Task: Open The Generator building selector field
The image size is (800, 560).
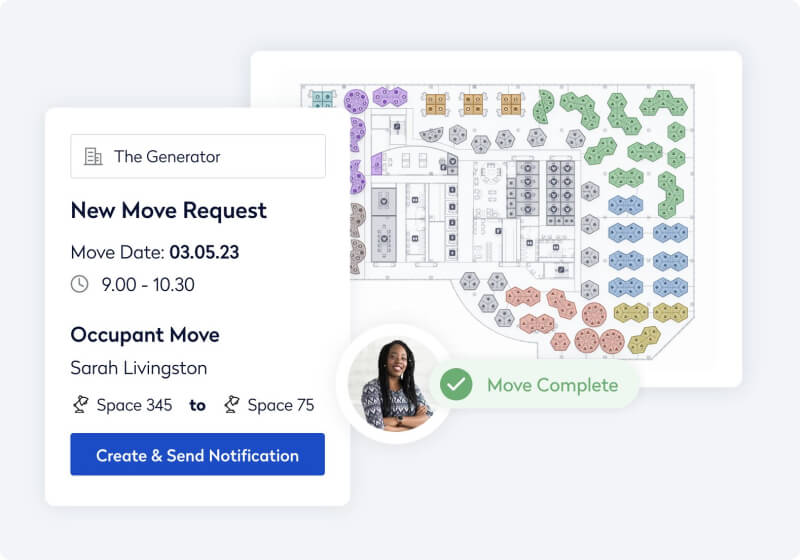Action: tap(198, 156)
